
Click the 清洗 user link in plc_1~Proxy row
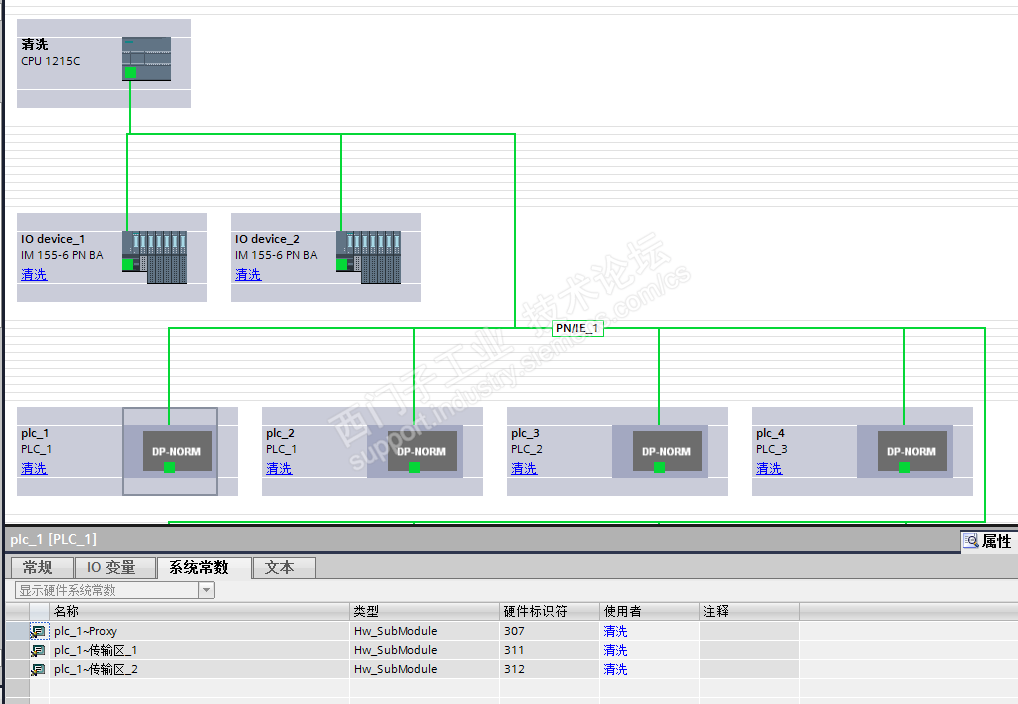click(x=615, y=631)
